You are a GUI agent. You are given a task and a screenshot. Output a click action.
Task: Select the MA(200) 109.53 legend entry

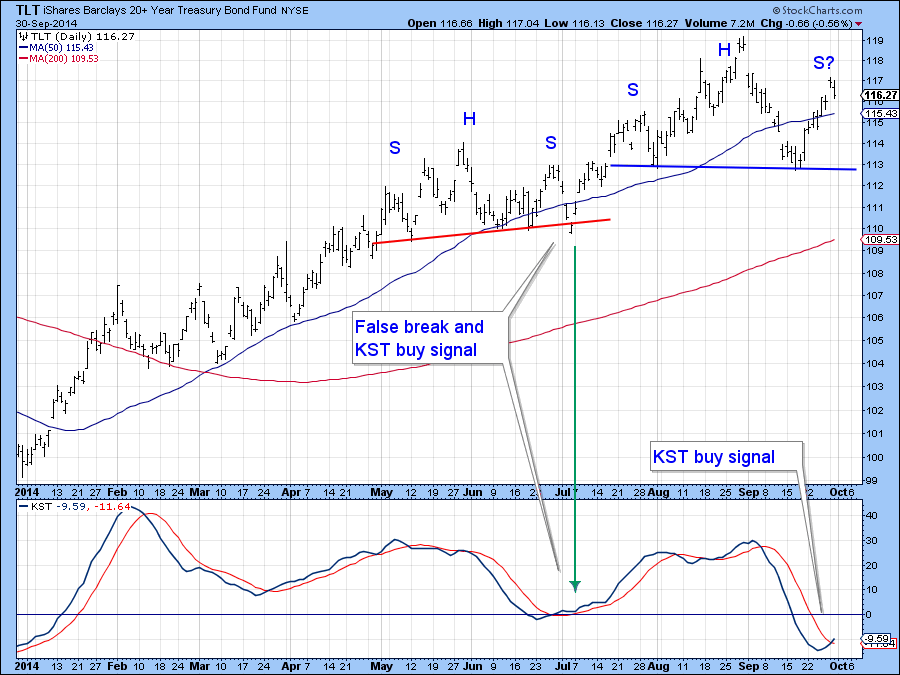[x=64, y=59]
